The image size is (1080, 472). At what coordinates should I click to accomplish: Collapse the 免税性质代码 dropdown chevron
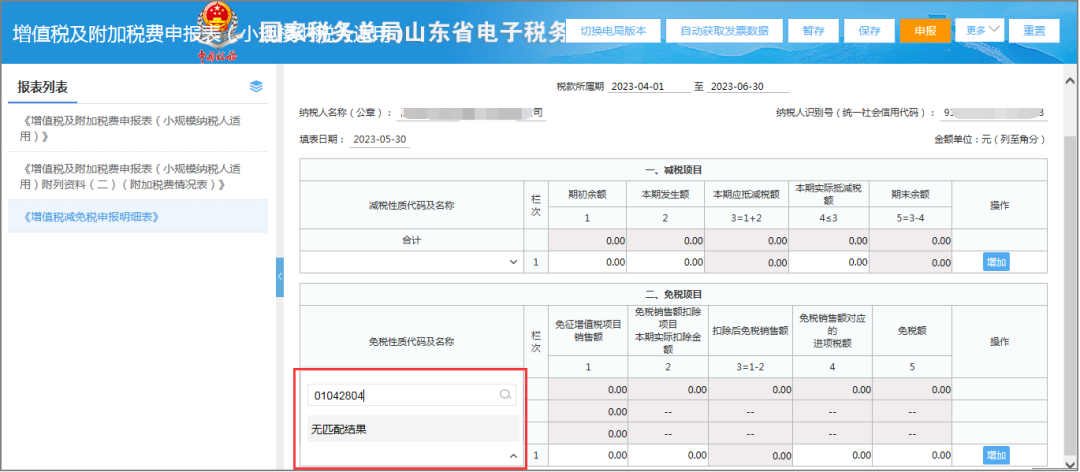pyautogui.click(x=513, y=455)
